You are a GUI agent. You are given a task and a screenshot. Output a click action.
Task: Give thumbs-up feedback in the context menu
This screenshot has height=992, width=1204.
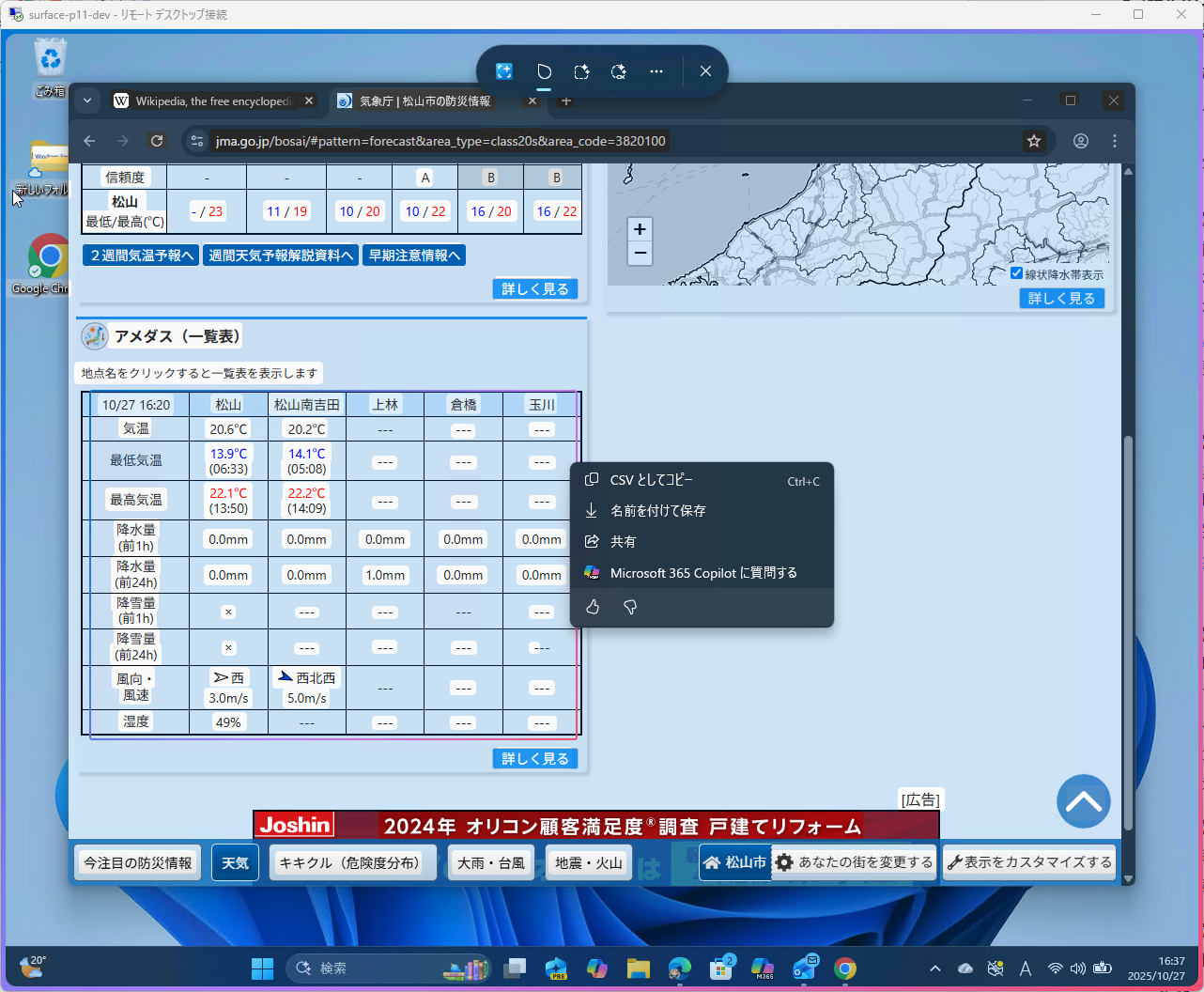click(593, 607)
